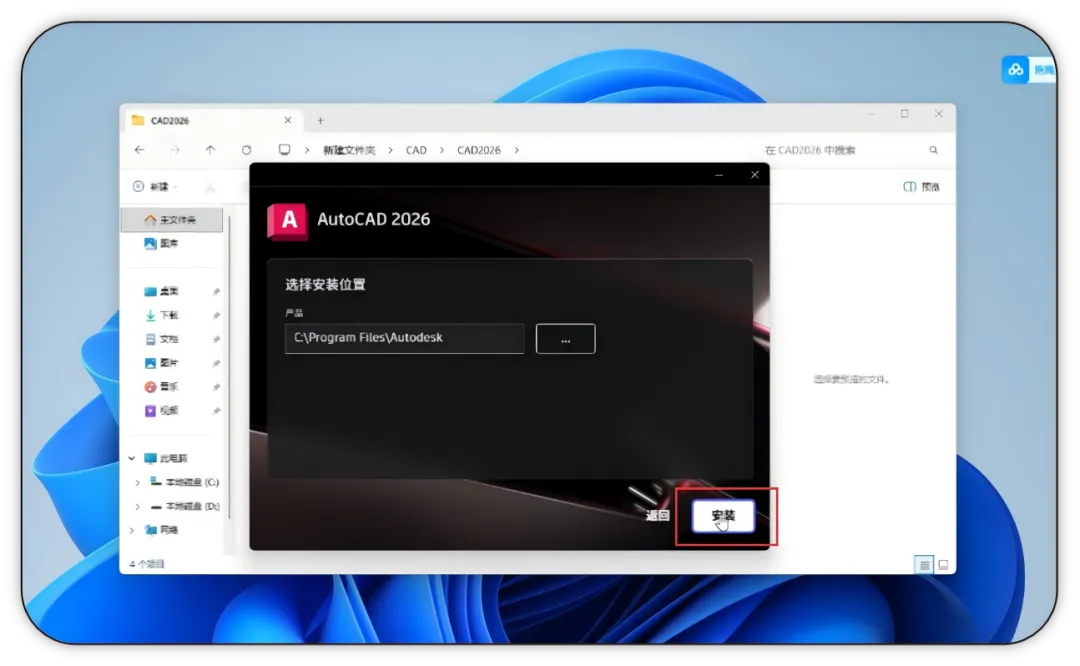Select the CAD2026 File Explorer tab
The height and width of the screenshot is (666, 1080).
pos(213,121)
